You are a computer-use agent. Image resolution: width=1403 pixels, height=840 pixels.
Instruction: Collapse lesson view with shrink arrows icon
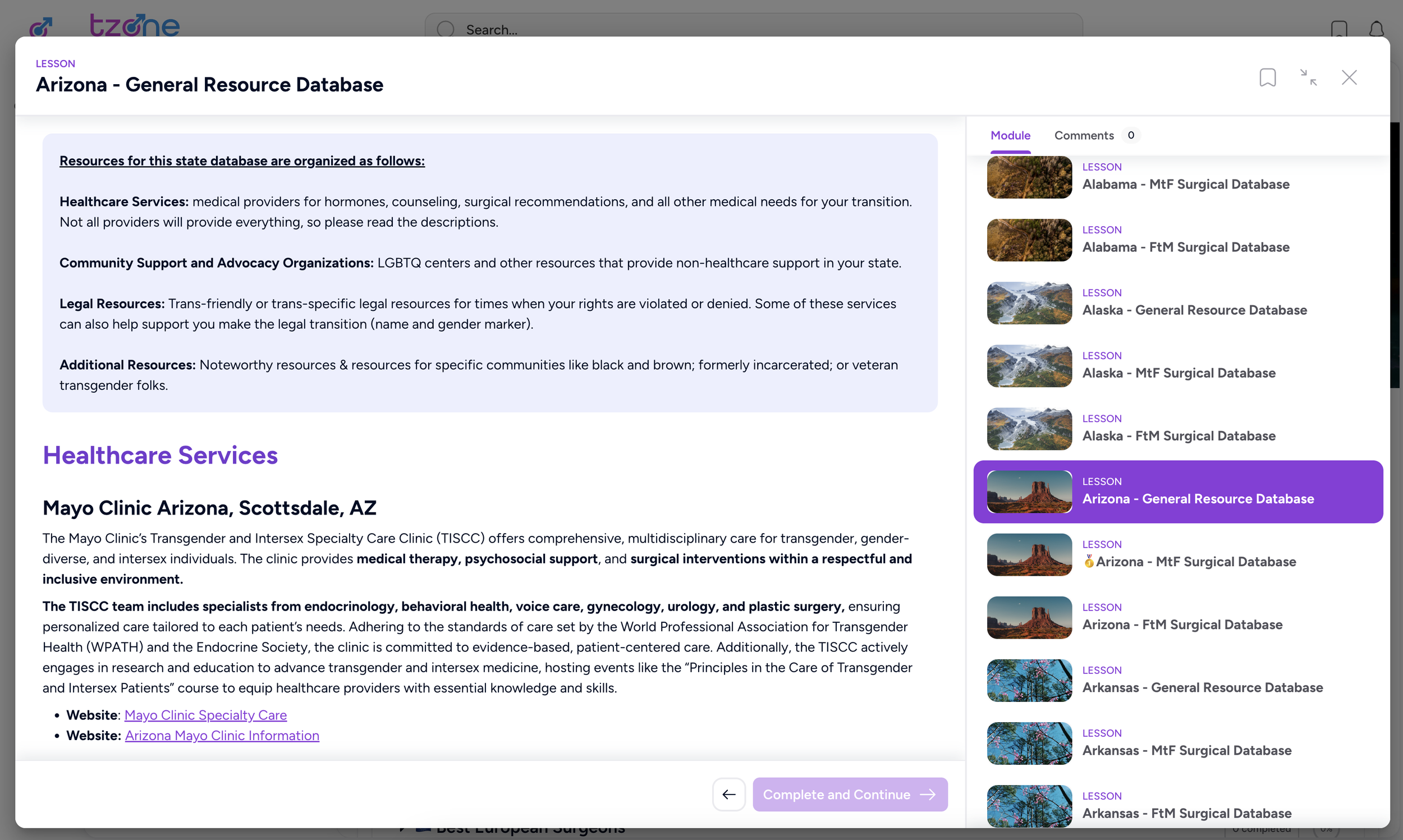[x=1308, y=77]
